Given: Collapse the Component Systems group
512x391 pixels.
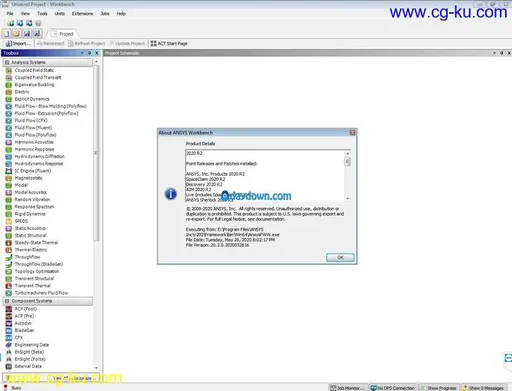Looking at the screenshot, I should click(x=7, y=301).
